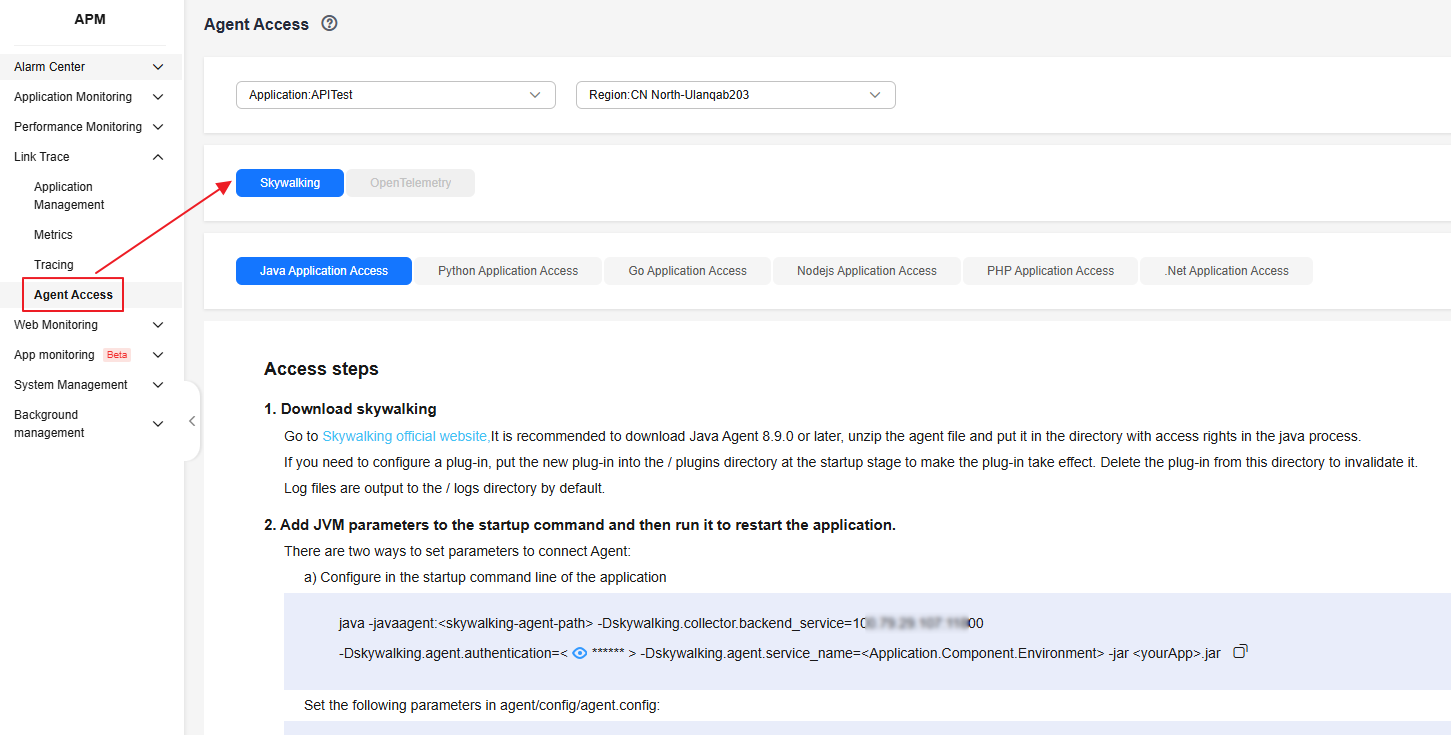Screen dimensions: 1451x735
Task: Click the java -javaagent command line
Action: pos(661,623)
